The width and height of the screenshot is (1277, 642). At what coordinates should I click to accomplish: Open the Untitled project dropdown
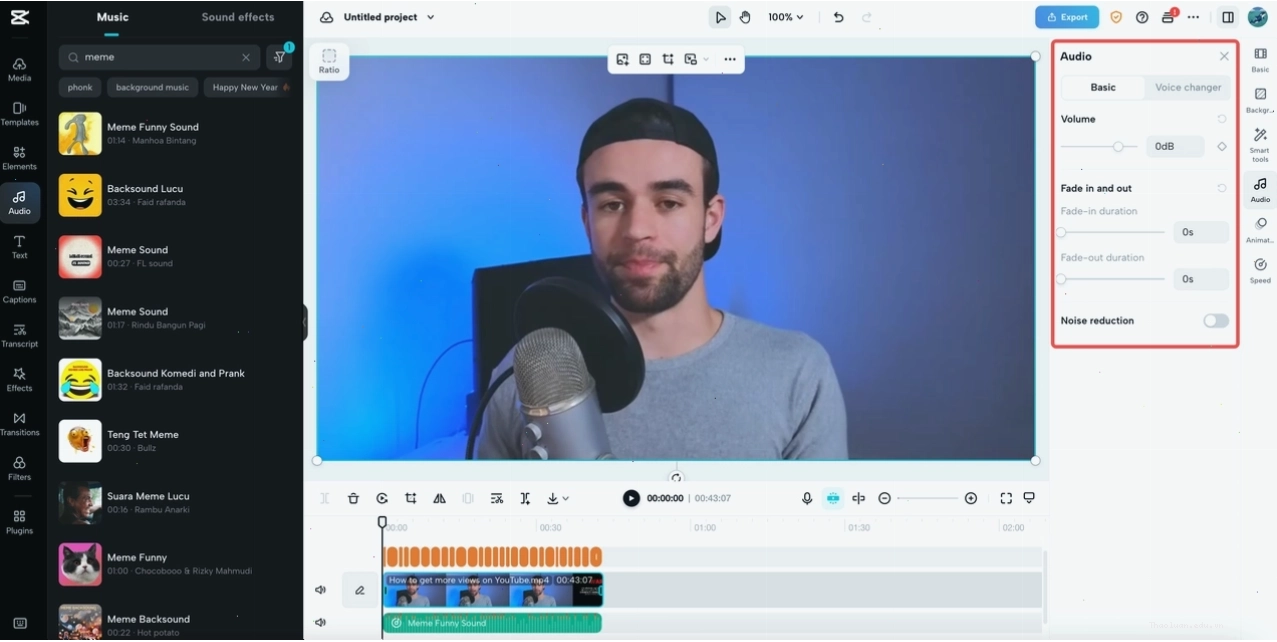pyautogui.click(x=389, y=17)
